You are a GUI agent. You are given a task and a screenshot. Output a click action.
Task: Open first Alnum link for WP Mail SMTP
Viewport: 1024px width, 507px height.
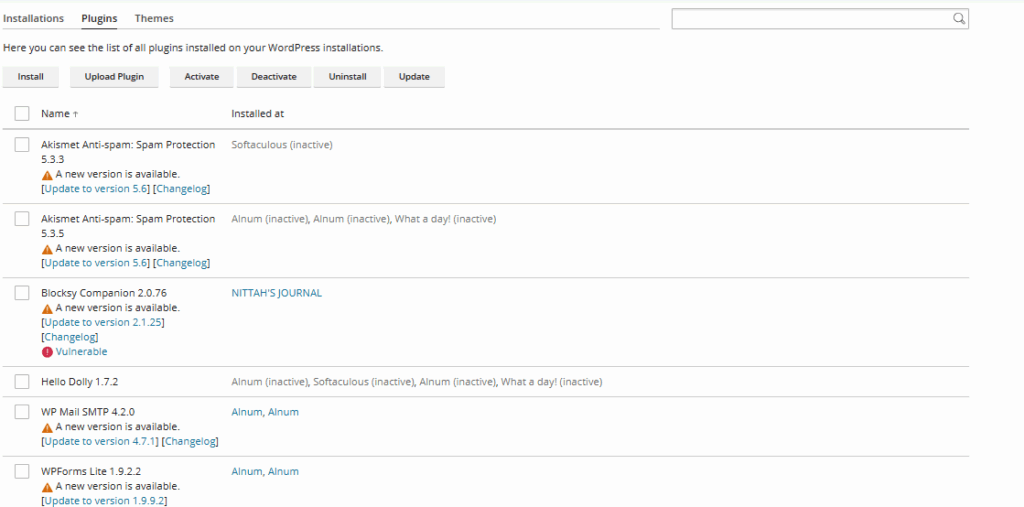pyautogui.click(x=247, y=412)
